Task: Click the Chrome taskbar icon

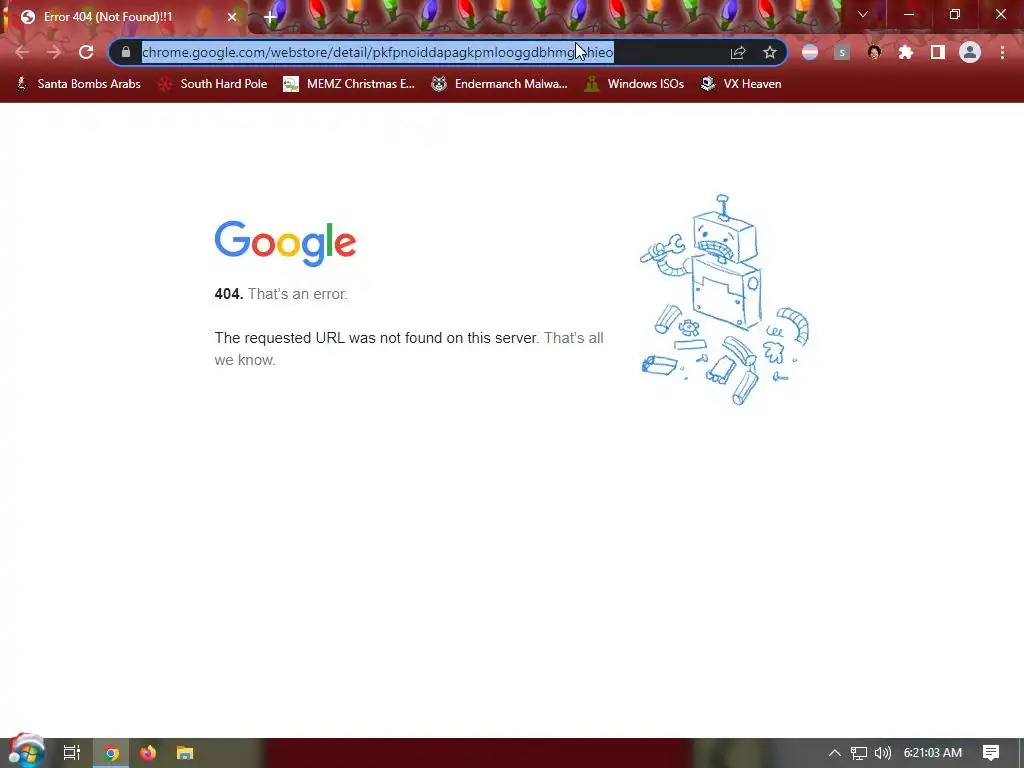Action: pyautogui.click(x=111, y=753)
